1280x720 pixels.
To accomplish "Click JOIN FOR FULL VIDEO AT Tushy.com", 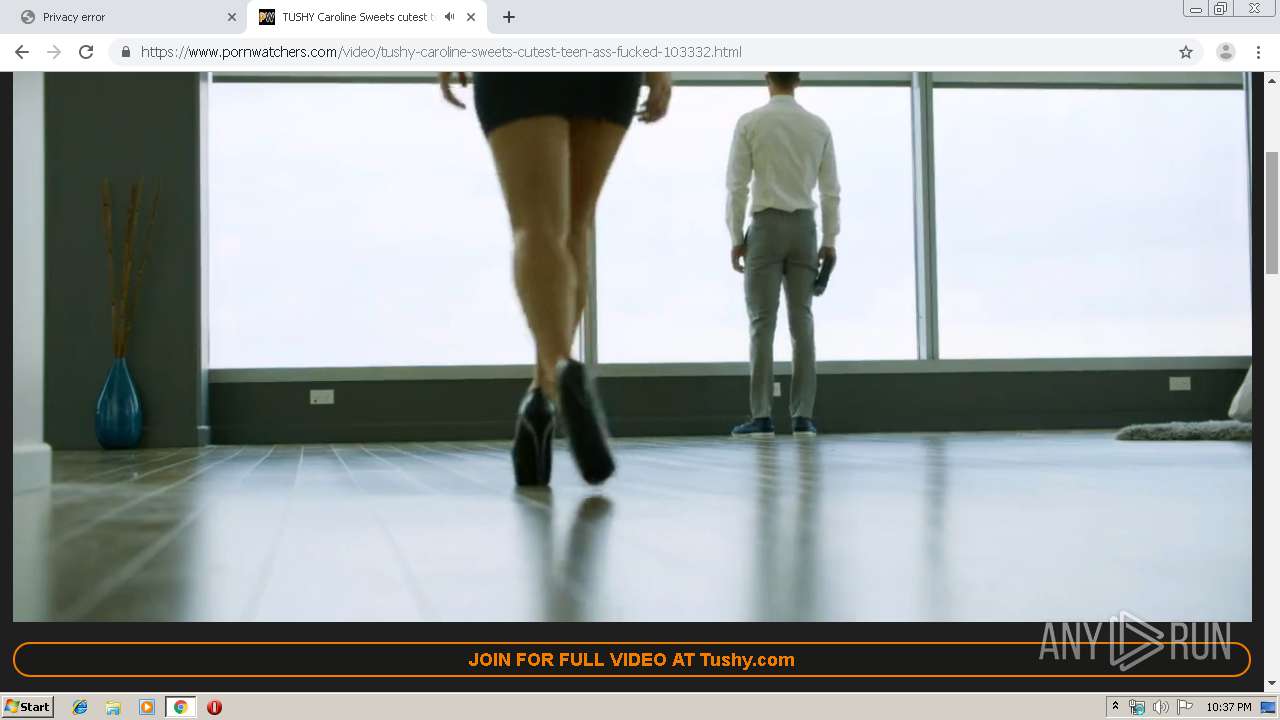I will pos(632,660).
